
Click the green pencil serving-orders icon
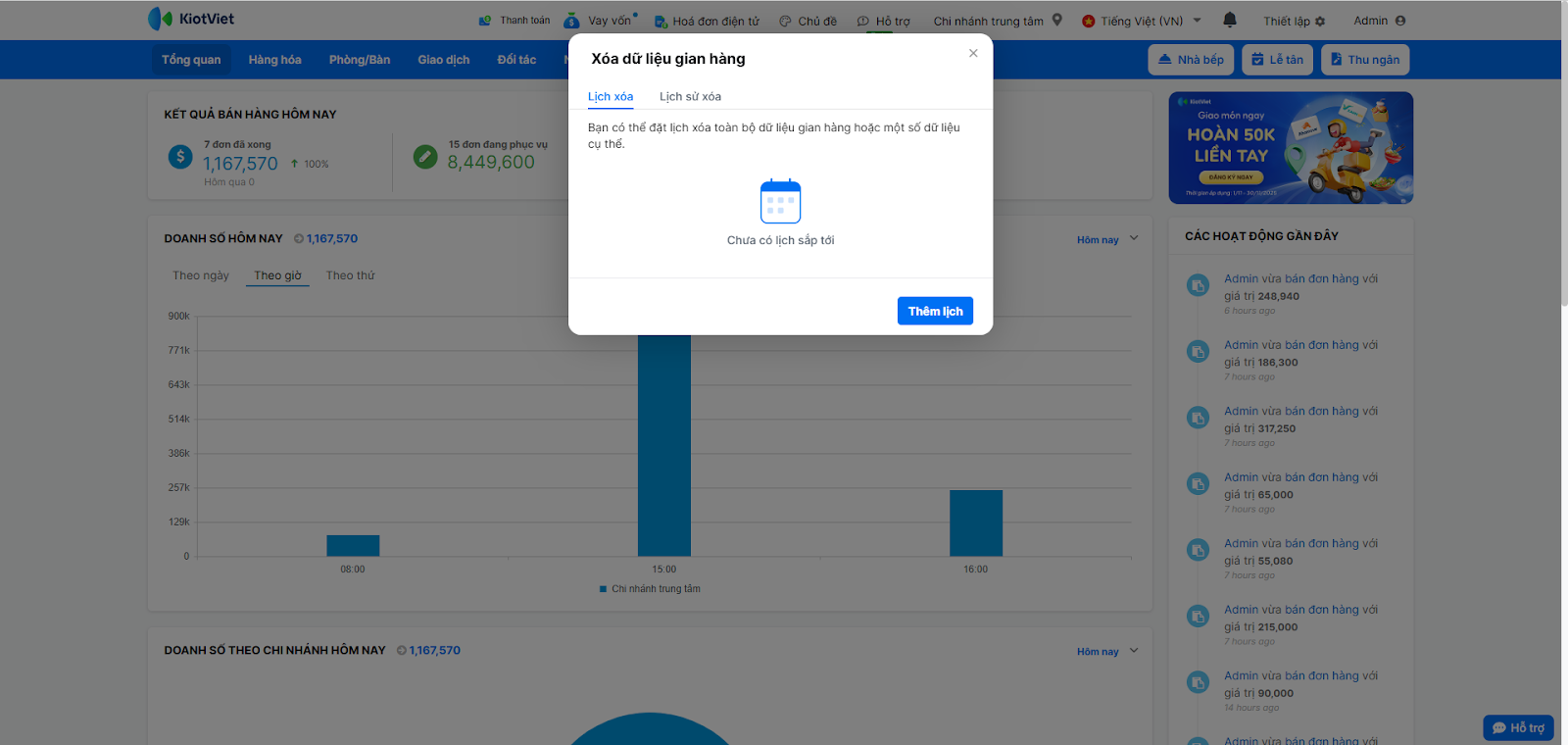pyautogui.click(x=425, y=156)
